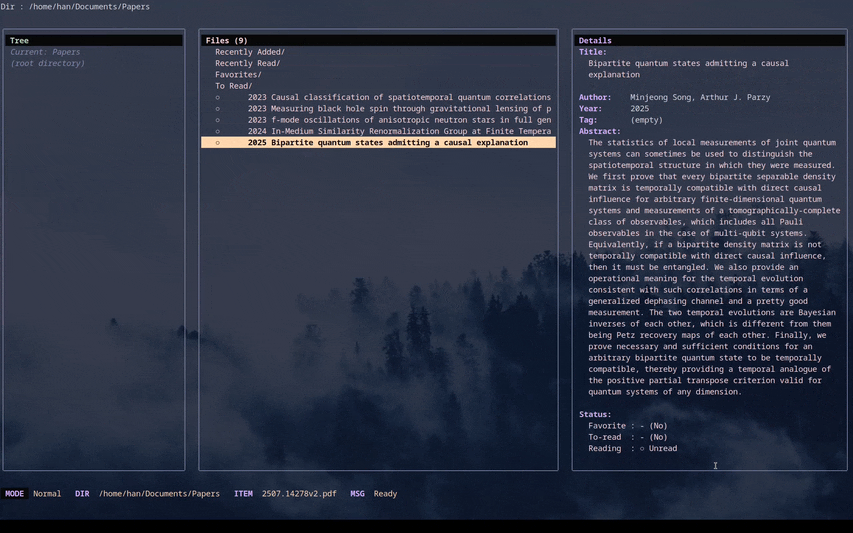Select f-mode oscillations of anisotropic neutron stars

(x=379, y=120)
